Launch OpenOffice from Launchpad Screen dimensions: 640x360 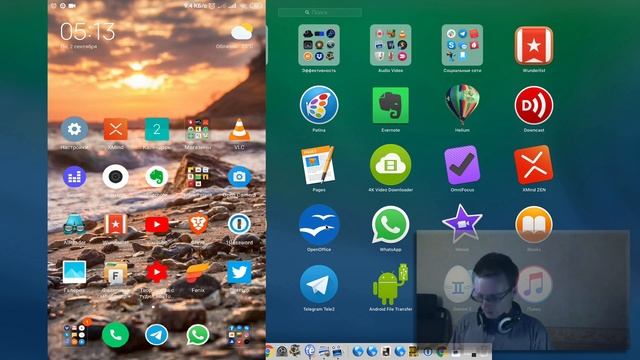click(319, 225)
